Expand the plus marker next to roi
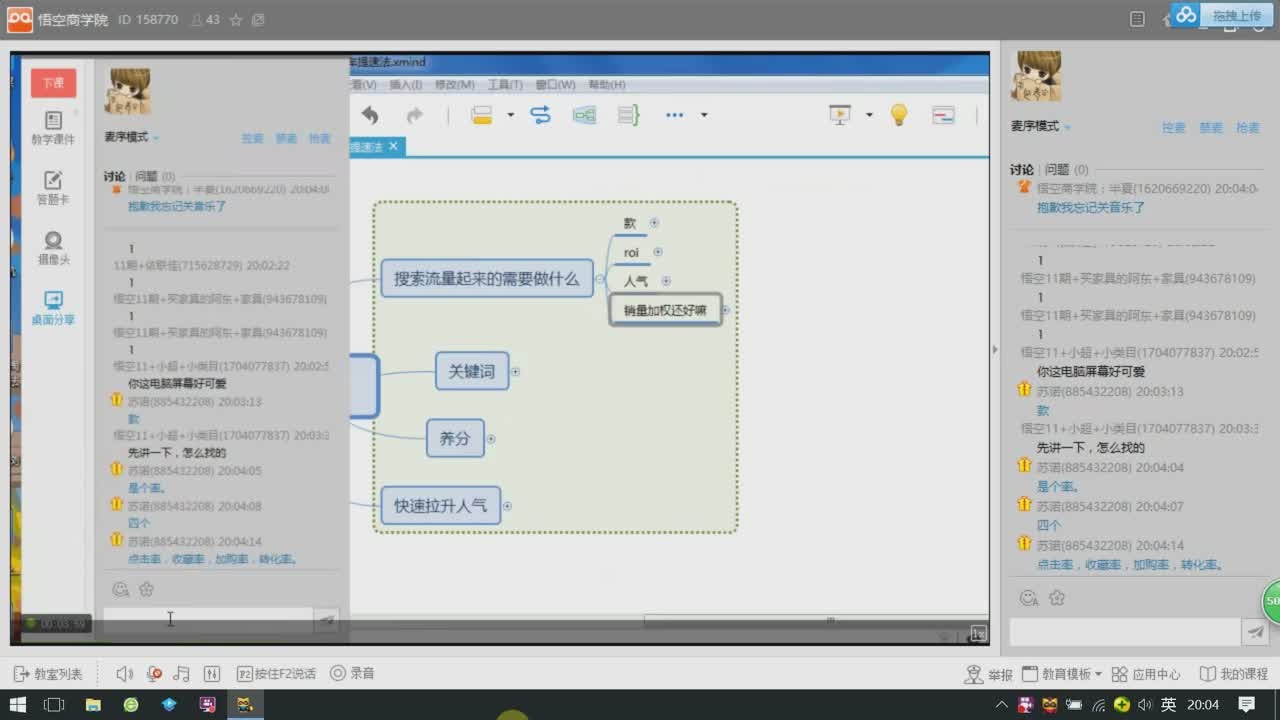This screenshot has height=720, width=1280. [658, 252]
